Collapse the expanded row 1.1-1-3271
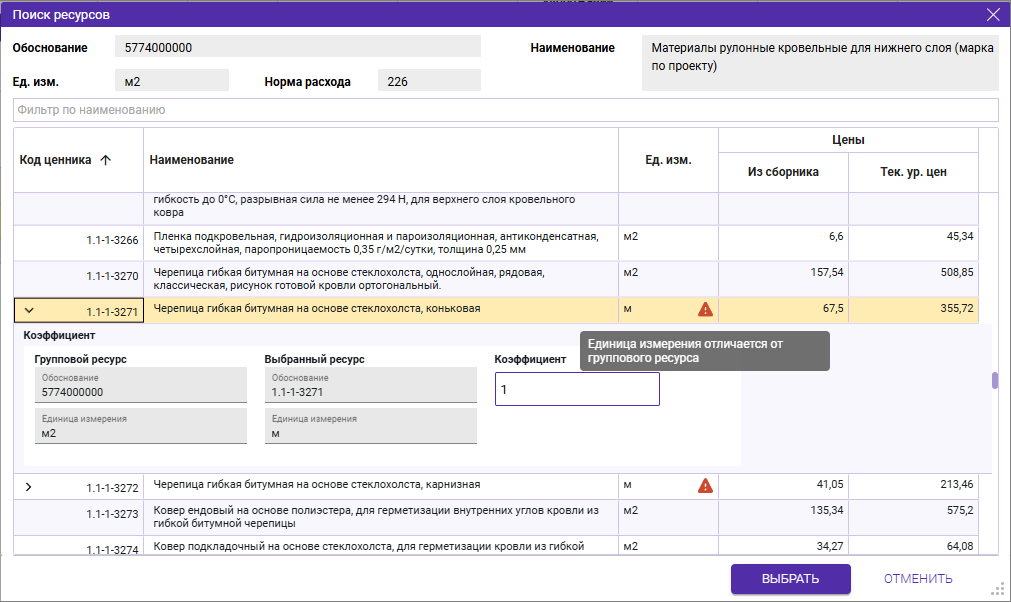This screenshot has height=602, width=1011. pos(29,310)
